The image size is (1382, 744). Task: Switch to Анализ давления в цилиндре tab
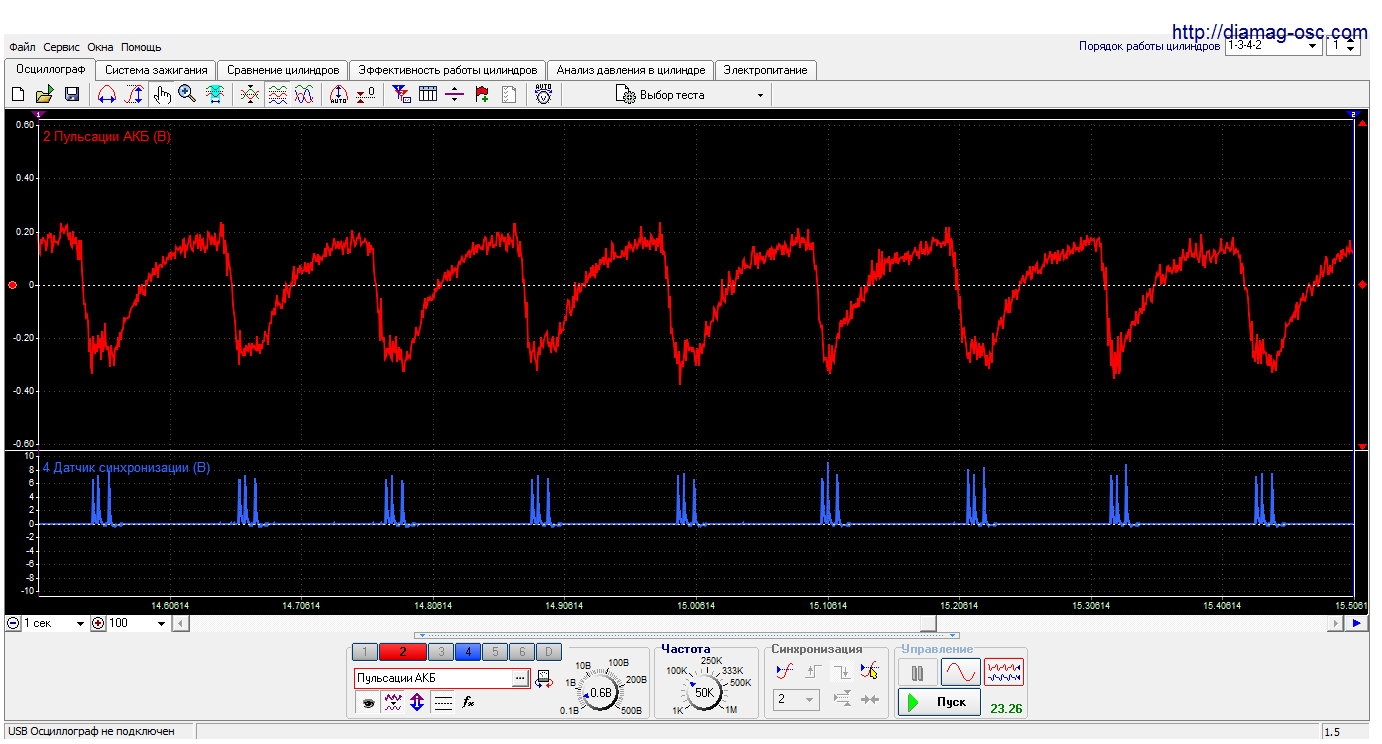coord(631,70)
